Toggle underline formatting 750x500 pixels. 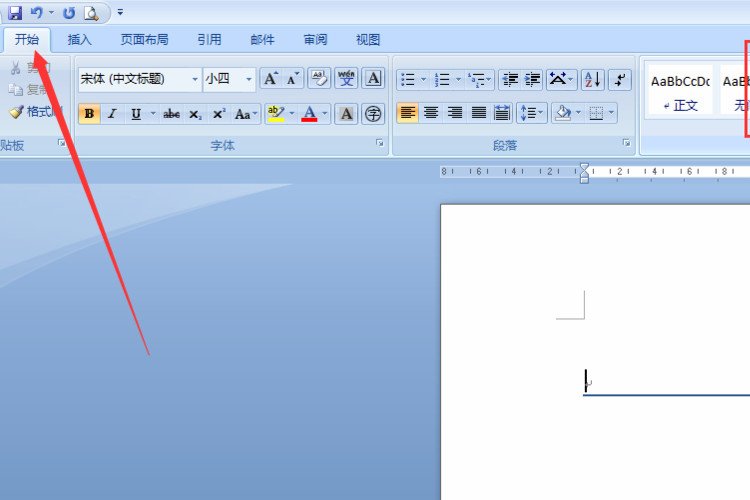point(136,114)
